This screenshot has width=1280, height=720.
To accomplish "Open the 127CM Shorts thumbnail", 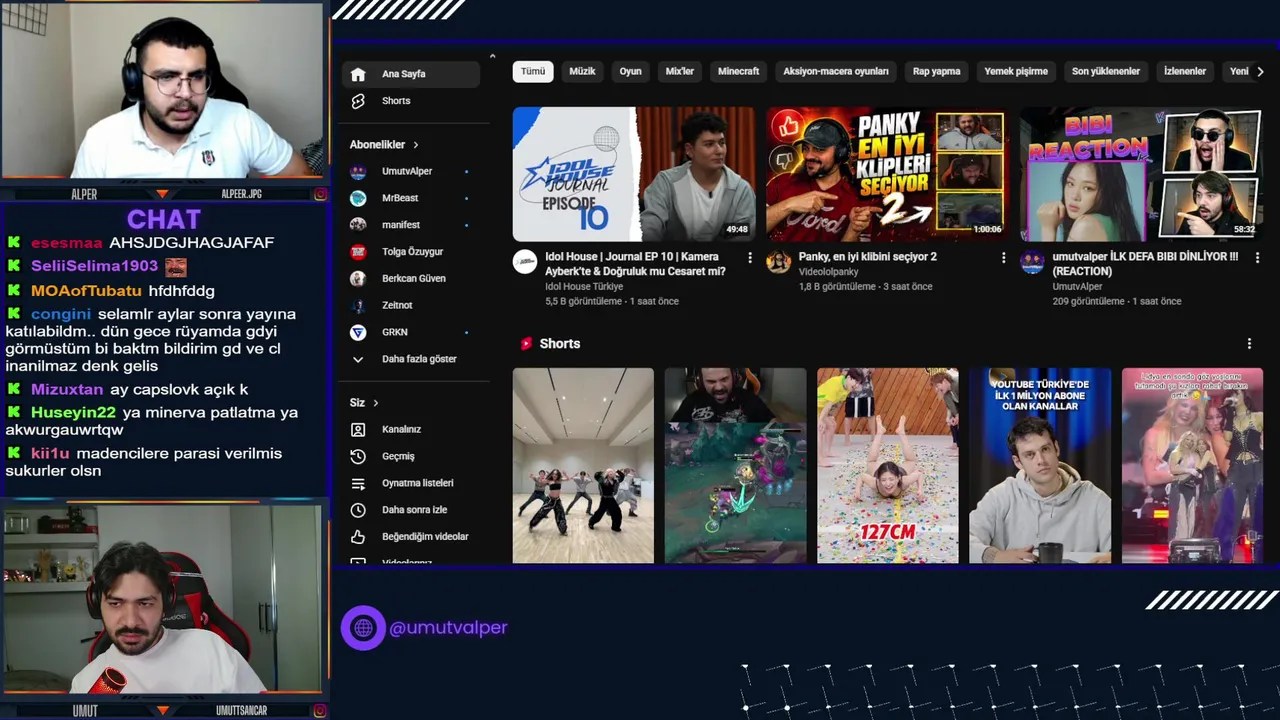I will point(887,466).
